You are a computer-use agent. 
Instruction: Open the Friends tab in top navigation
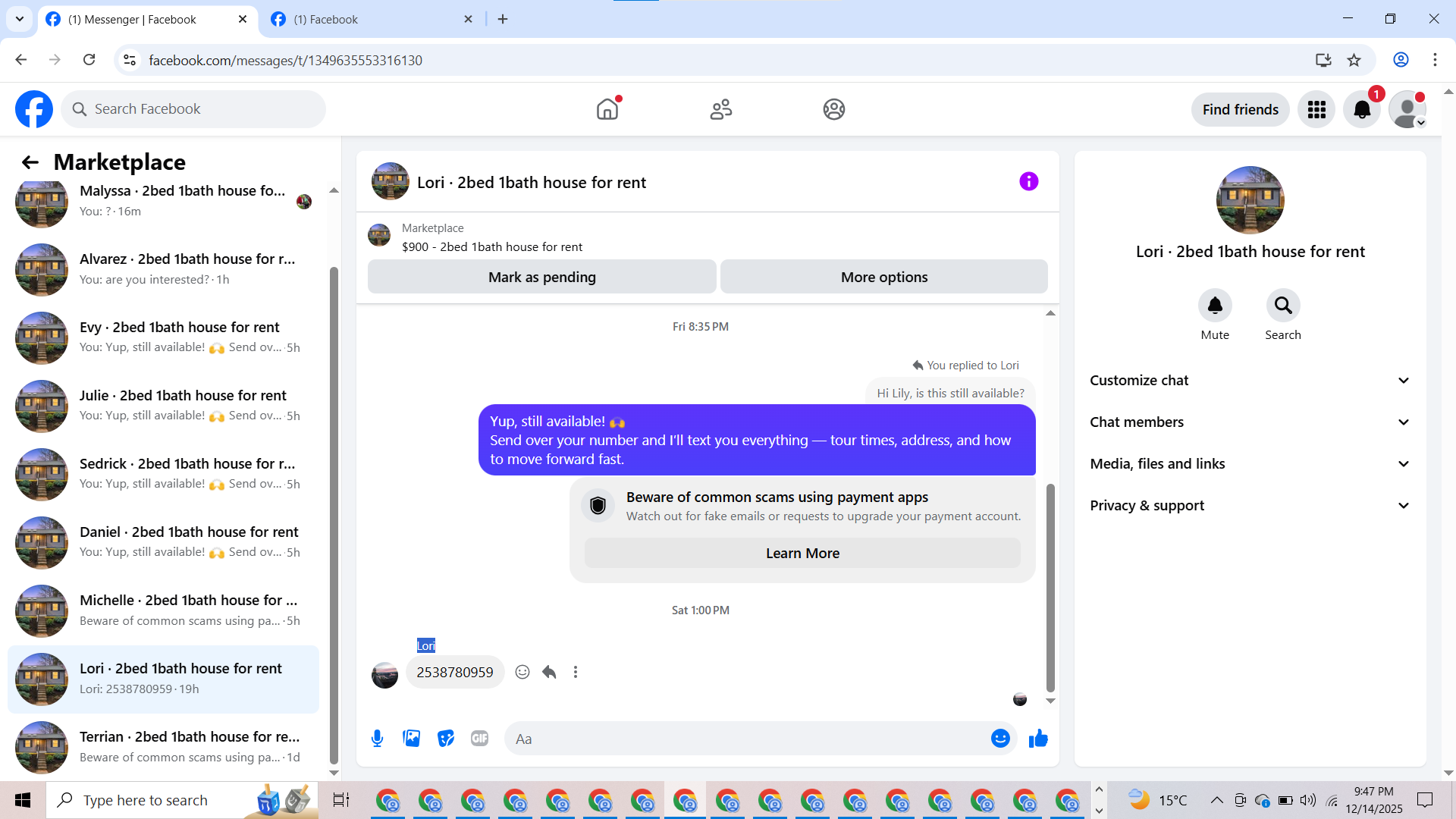pyautogui.click(x=720, y=109)
